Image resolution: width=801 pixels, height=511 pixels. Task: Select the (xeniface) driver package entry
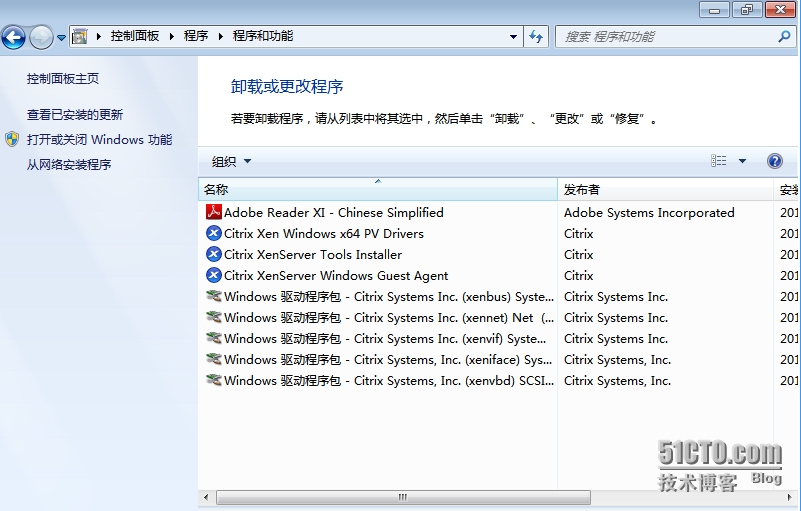pyautogui.click(x=388, y=359)
